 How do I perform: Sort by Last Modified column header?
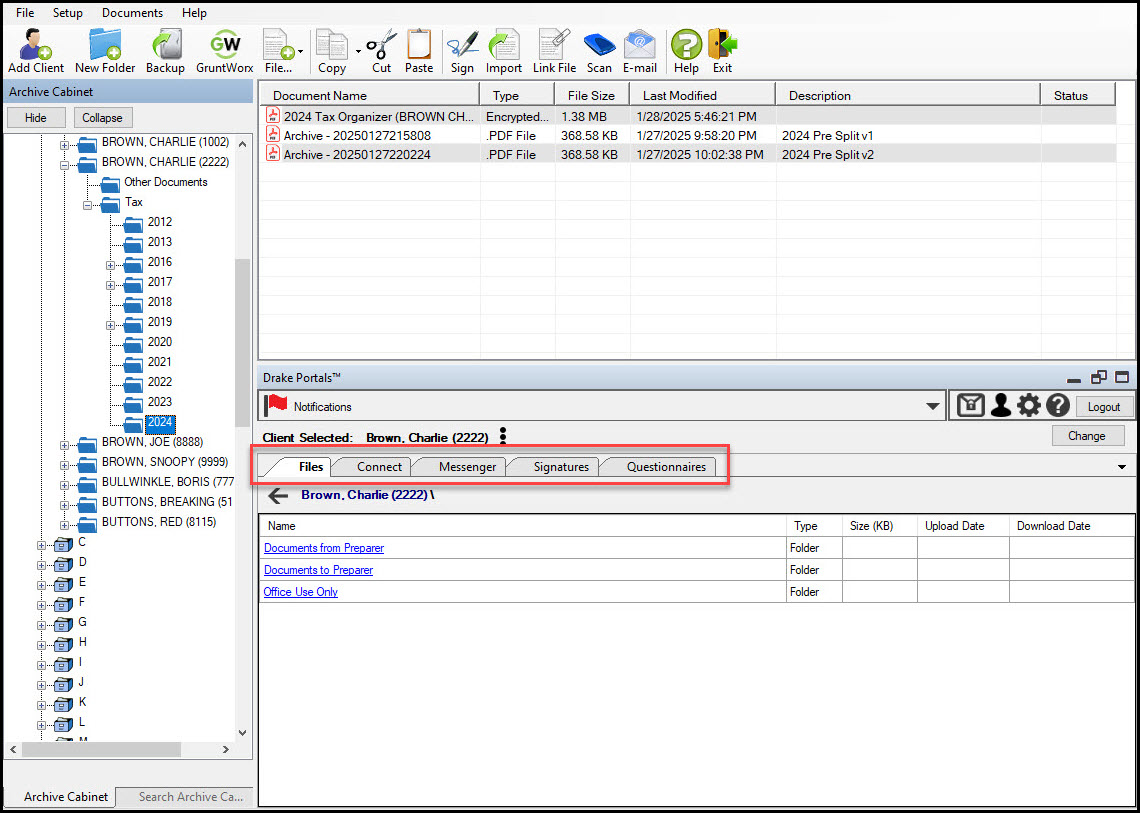click(x=702, y=95)
